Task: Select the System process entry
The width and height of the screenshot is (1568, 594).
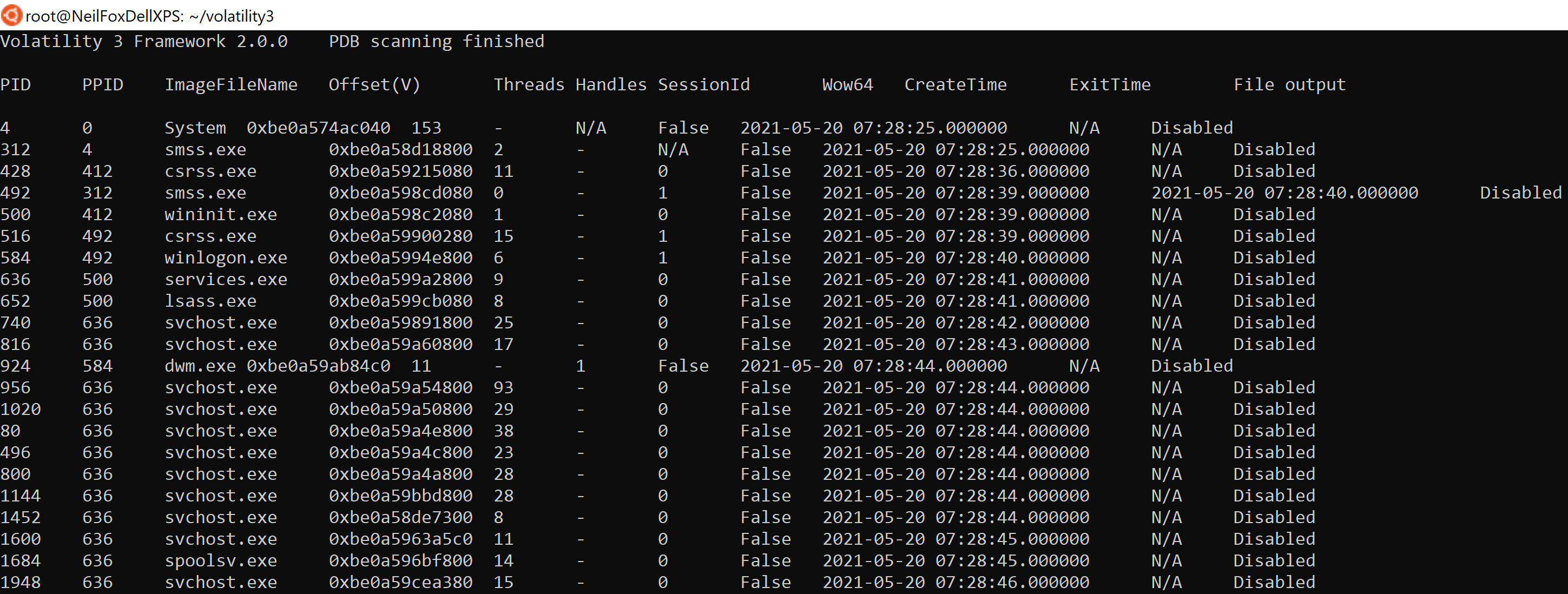Action: [x=195, y=127]
